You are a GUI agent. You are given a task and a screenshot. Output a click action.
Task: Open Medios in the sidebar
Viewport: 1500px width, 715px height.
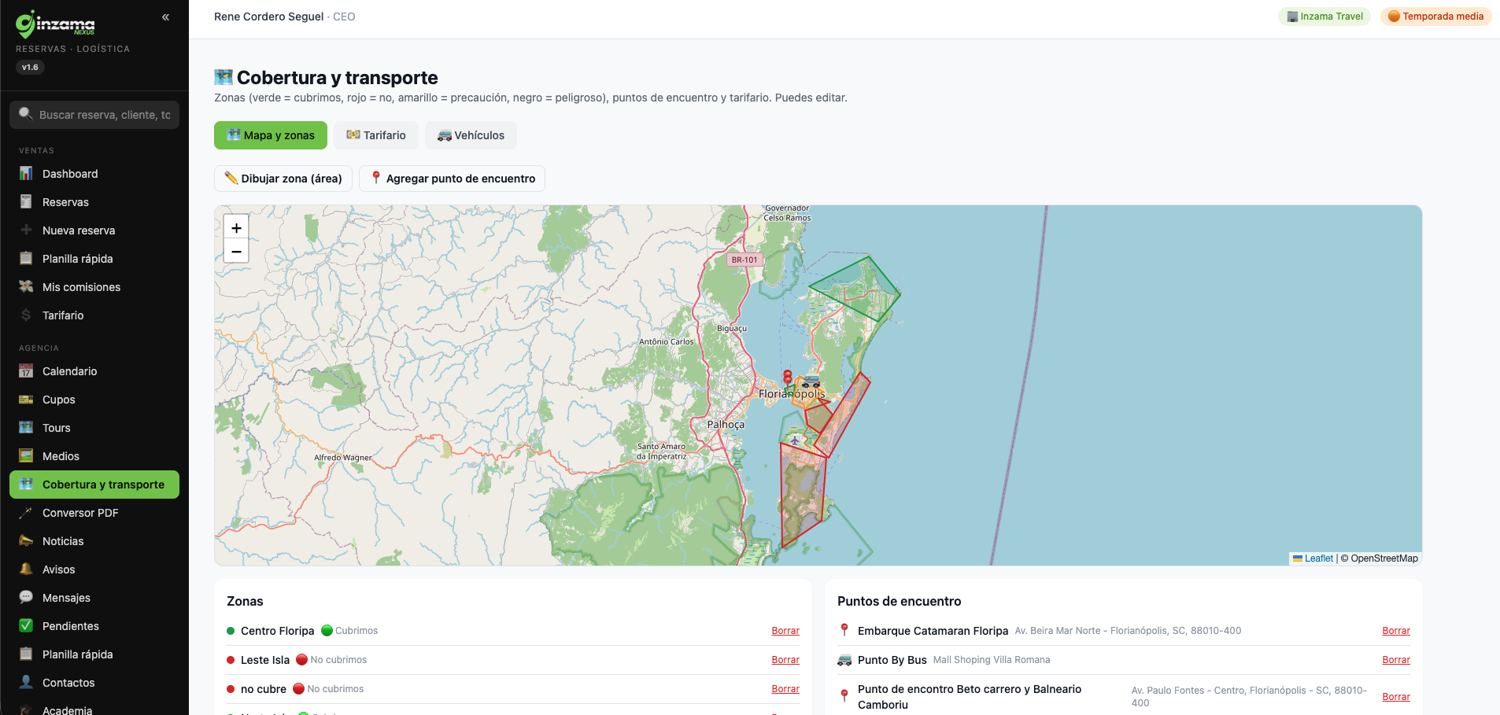(x=94, y=456)
